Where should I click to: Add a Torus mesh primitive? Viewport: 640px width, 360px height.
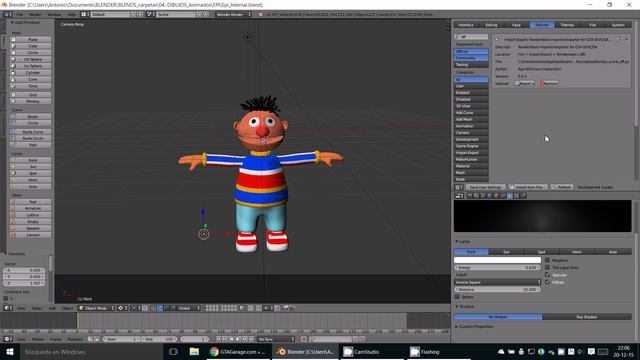(31, 86)
